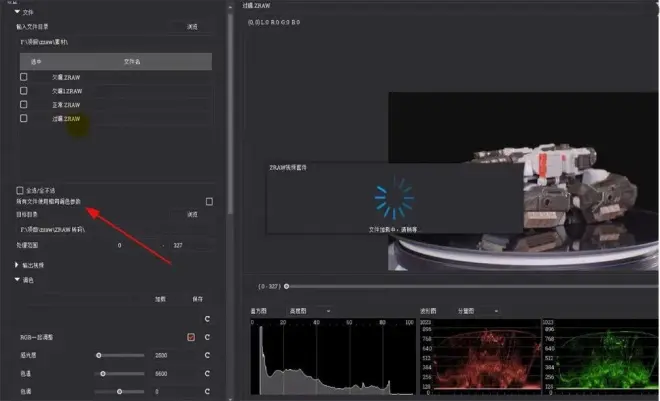Click the 感光度 slider handle
Screen dimensions: 660x401
pyautogui.click(x=98, y=356)
